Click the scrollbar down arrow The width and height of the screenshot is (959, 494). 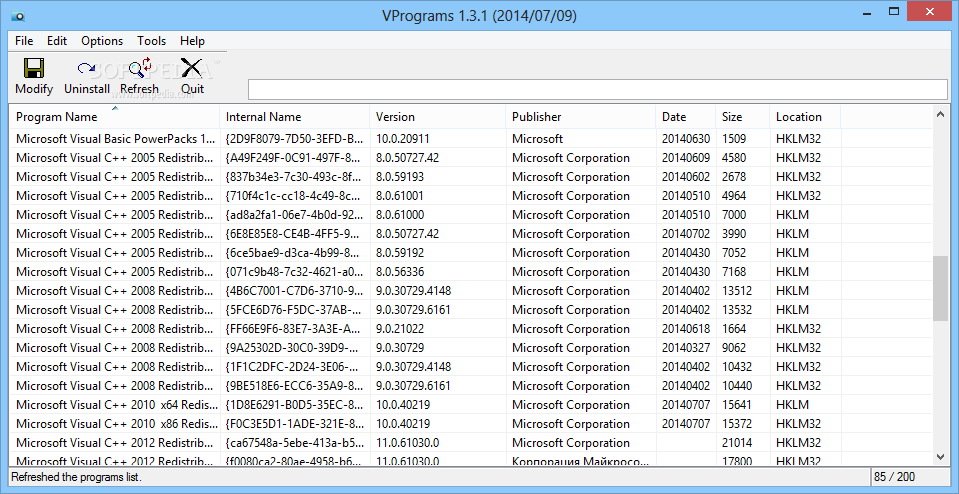pos(941,456)
